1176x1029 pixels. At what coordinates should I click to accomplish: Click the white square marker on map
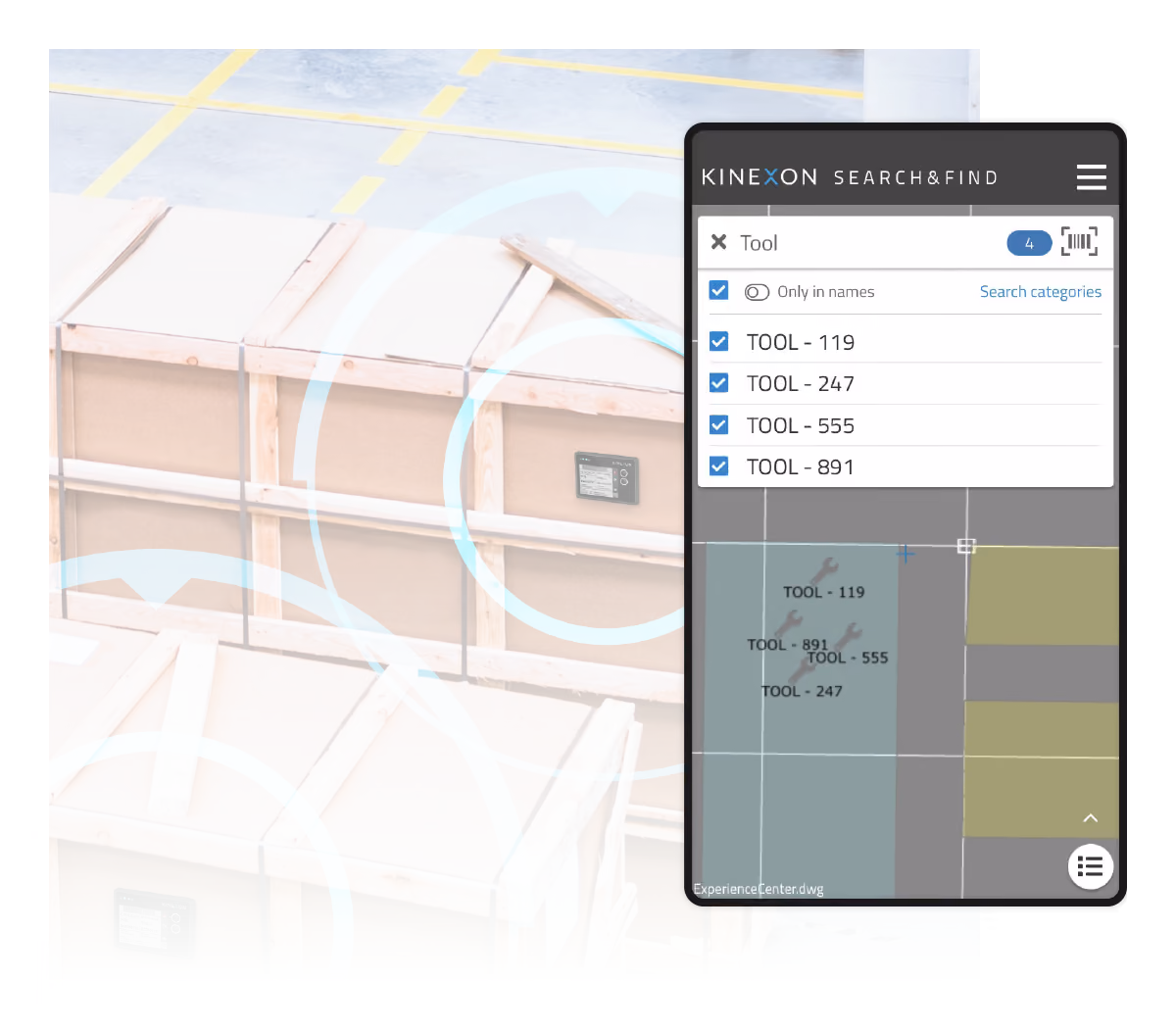click(966, 546)
